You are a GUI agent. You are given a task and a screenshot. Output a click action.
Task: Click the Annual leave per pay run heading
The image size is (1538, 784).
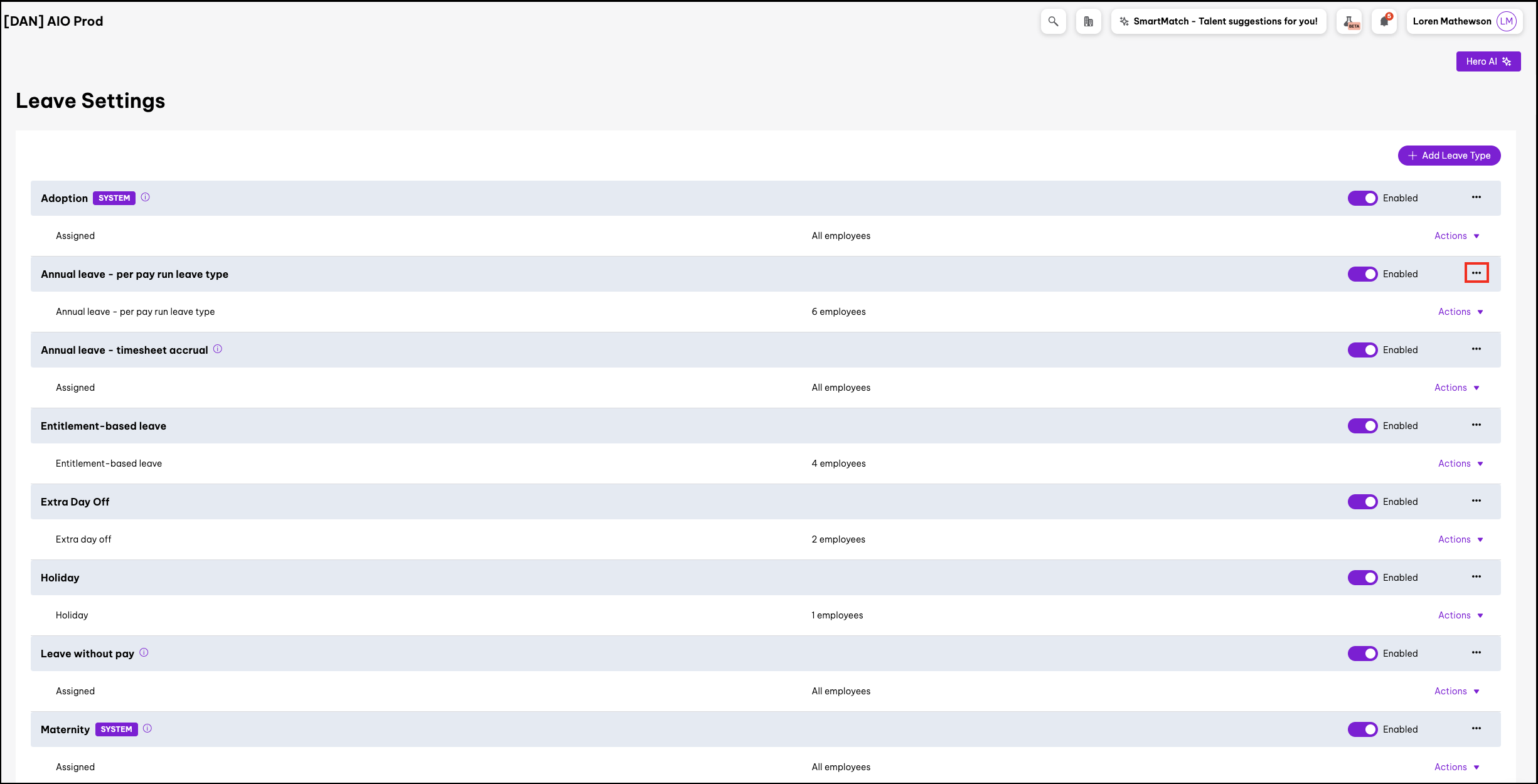click(x=134, y=274)
